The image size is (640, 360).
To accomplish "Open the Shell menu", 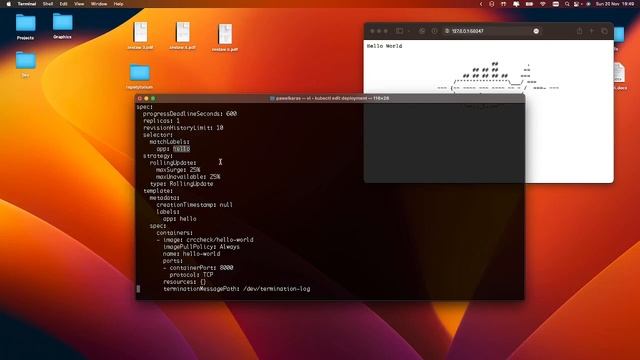I will tap(48, 4).
